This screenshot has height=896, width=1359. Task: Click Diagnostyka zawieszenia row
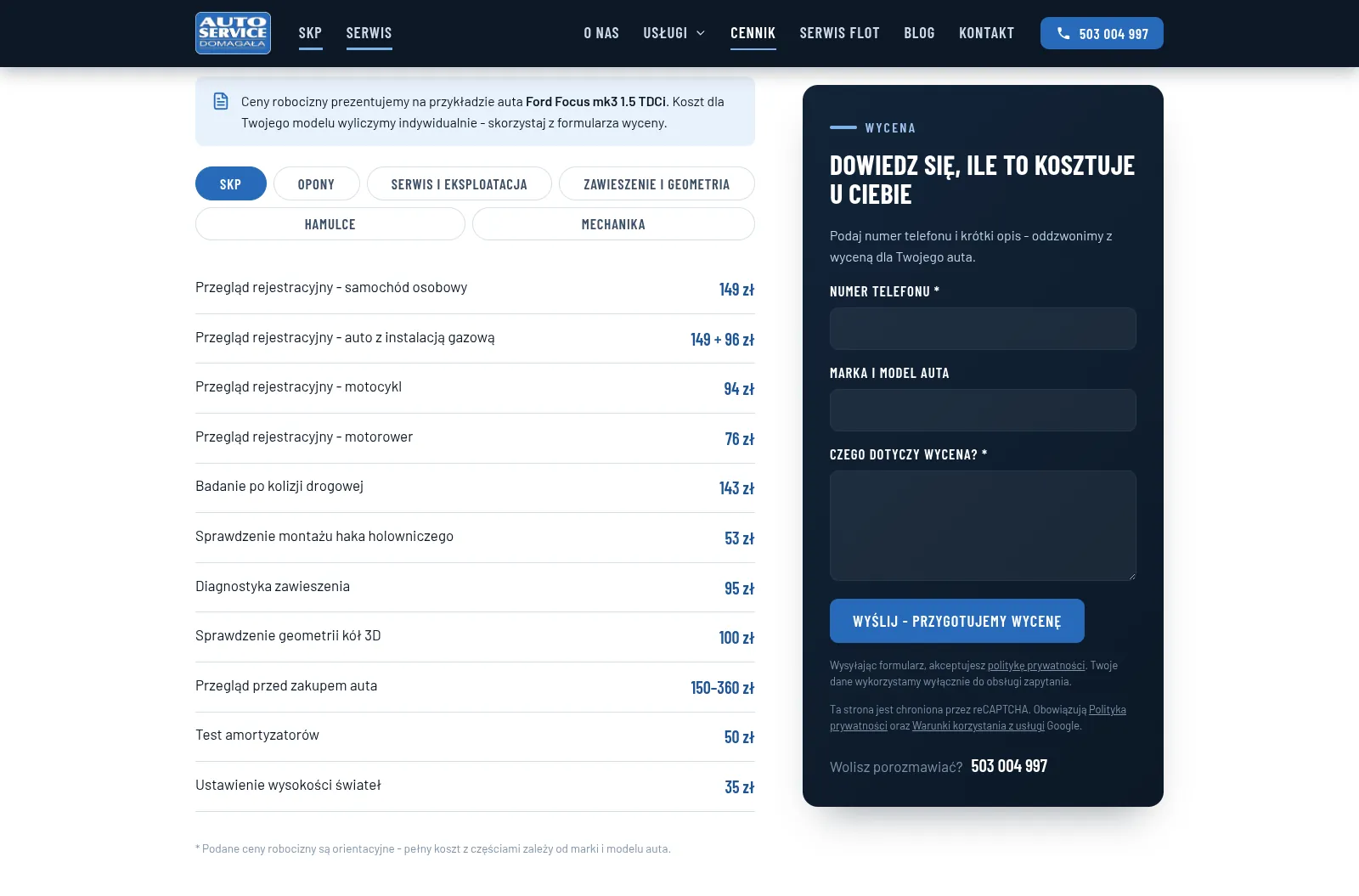pyautogui.click(x=475, y=587)
